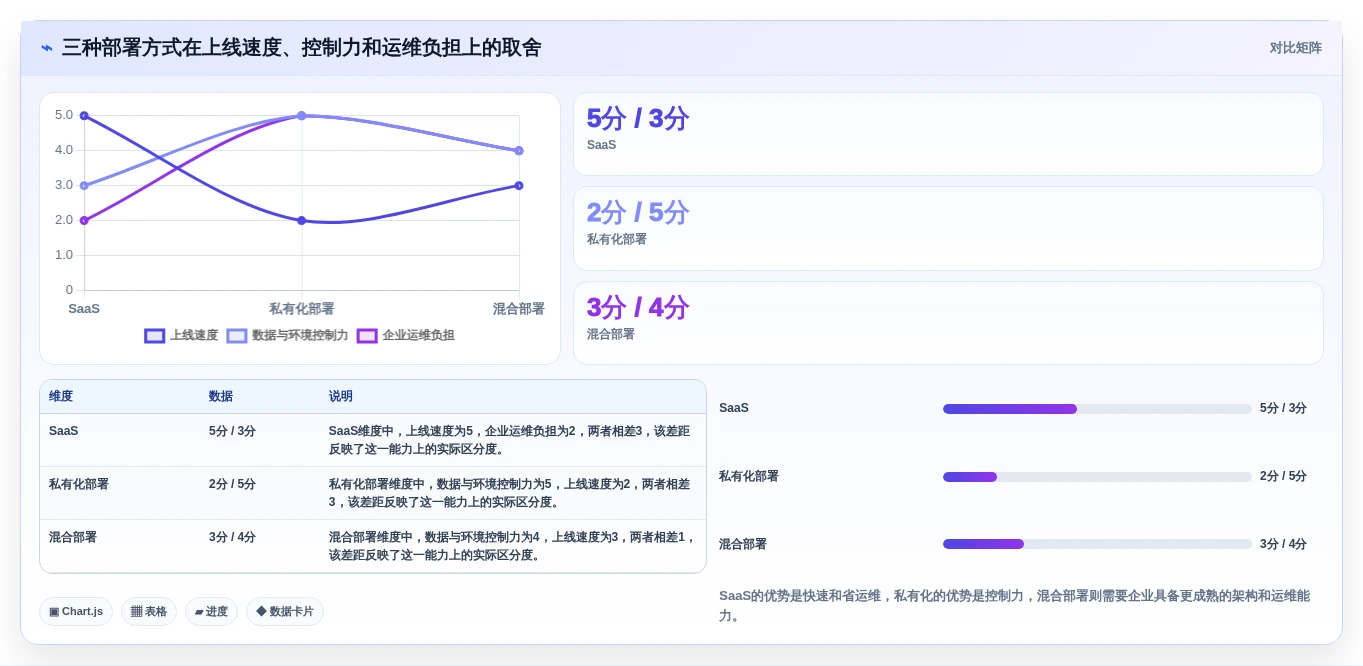Click the 混合部署 progress bar
This screenshot has width=1363, height=666.
[1097, 544]
